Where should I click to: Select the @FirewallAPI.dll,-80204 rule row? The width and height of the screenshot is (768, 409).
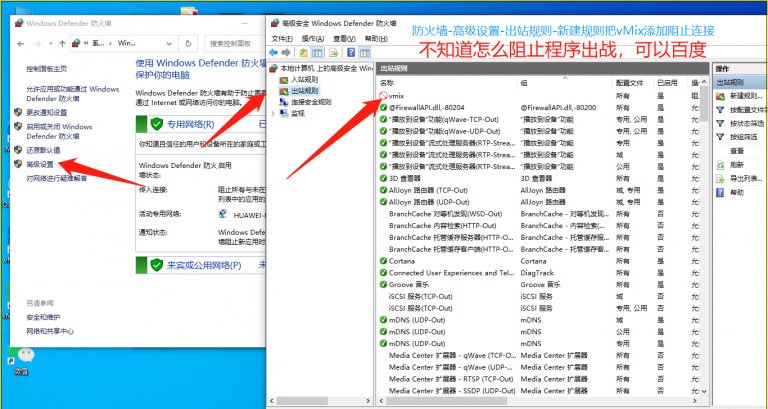(538, 107)
